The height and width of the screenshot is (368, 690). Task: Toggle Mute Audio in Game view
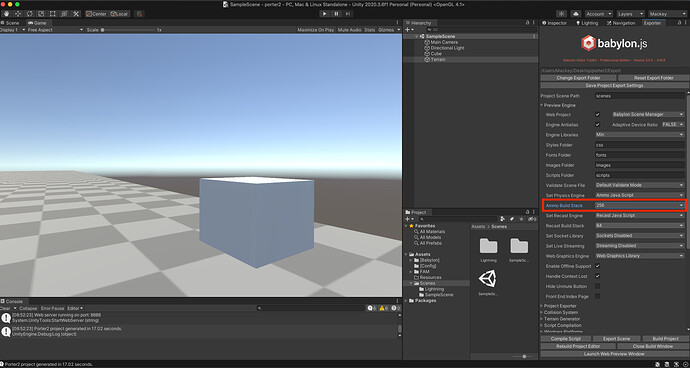(x=349, y=30)
